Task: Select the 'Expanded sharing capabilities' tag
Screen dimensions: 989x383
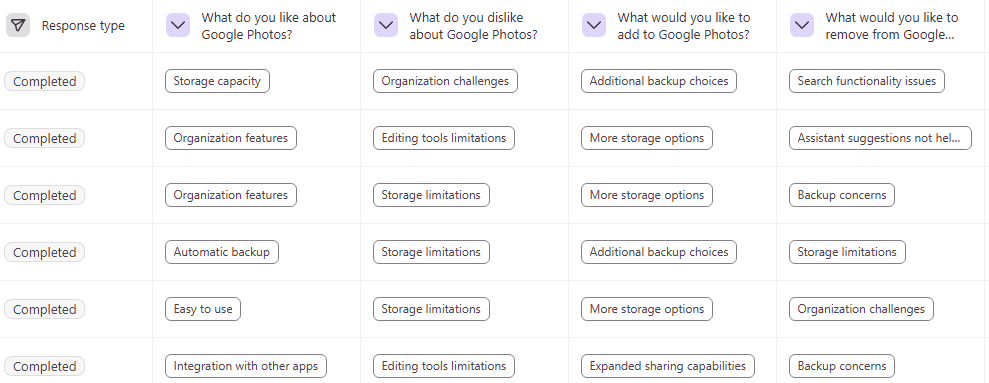Action: tap(667, 366)
